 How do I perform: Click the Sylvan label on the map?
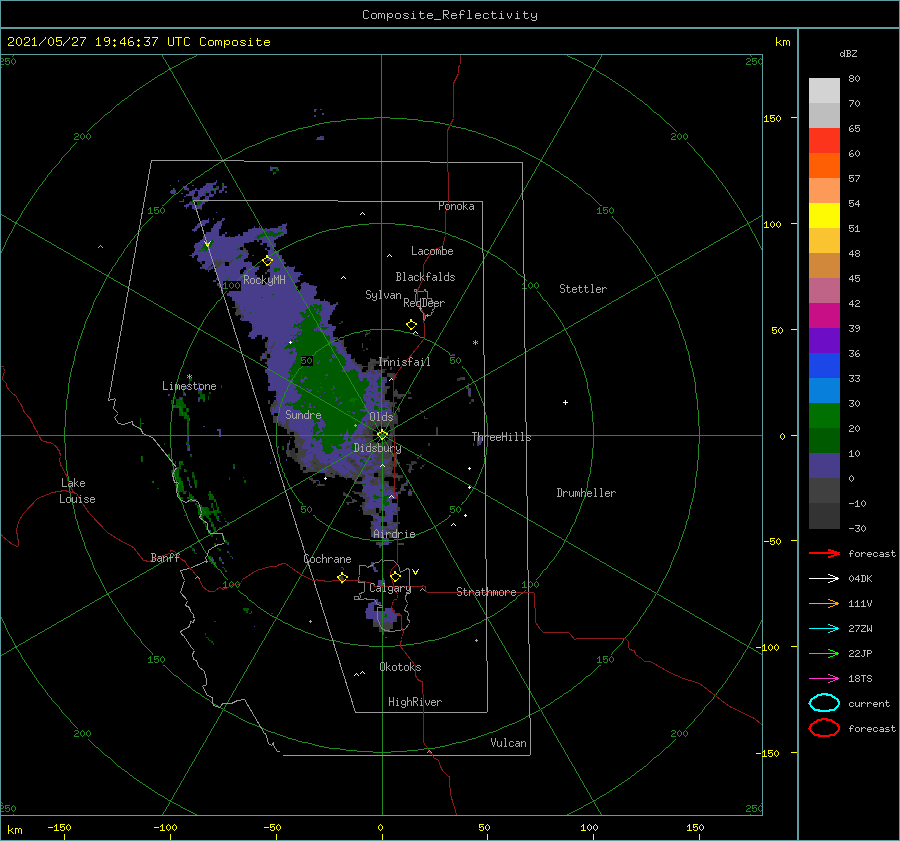pyautogui.click(x=383, y=295)
